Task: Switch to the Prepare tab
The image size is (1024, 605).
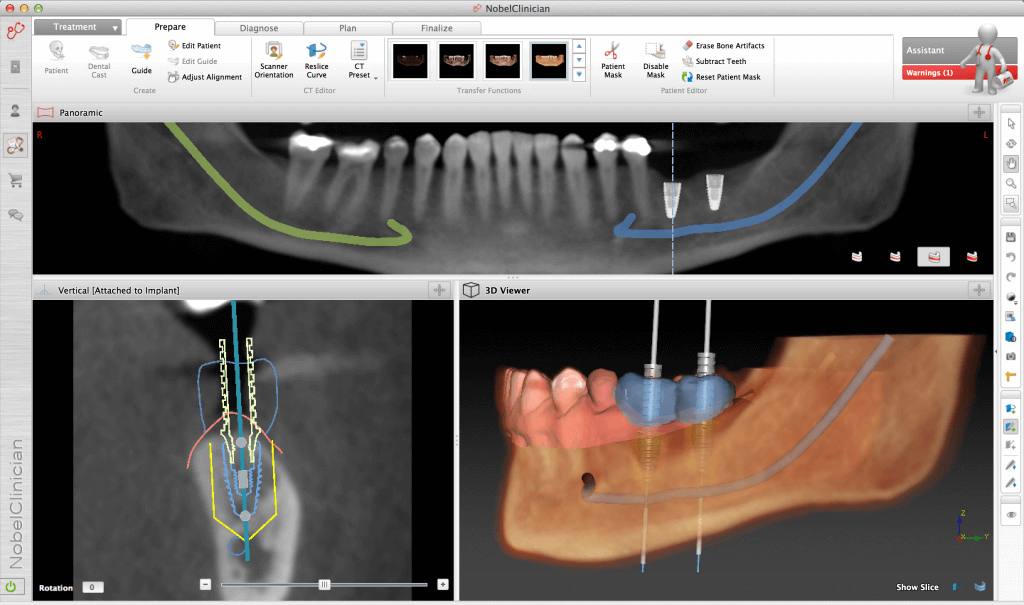Action: pos(170,27)
